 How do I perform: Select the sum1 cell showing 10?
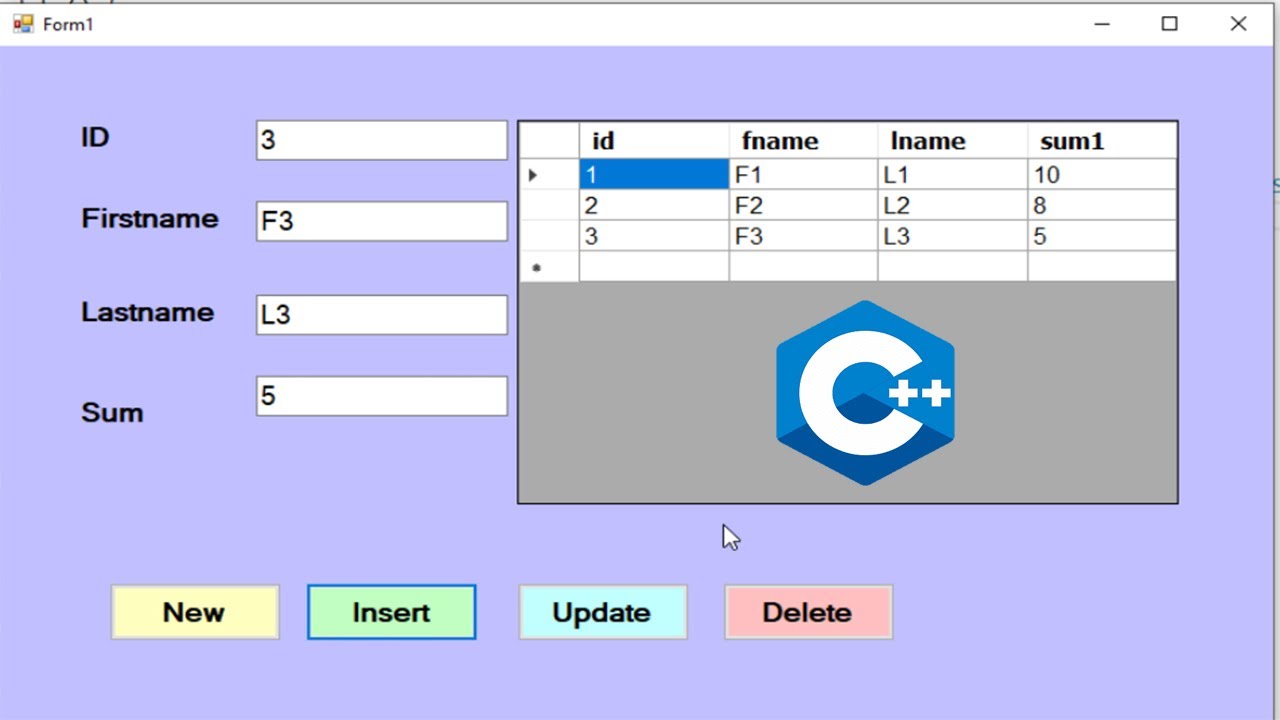pyautogui.click(x=1102, y=175)
